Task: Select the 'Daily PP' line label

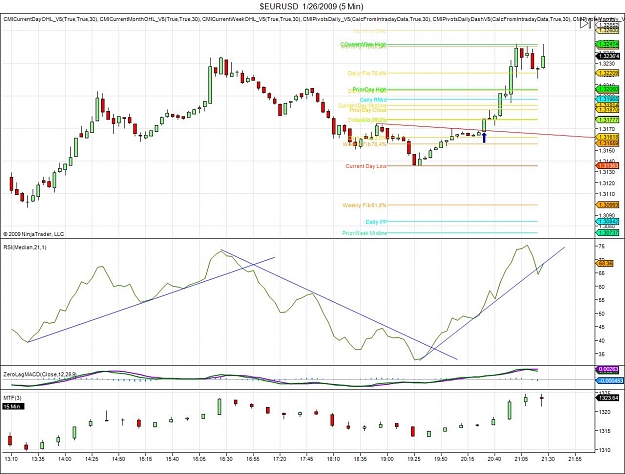Action: coord(376,222)
